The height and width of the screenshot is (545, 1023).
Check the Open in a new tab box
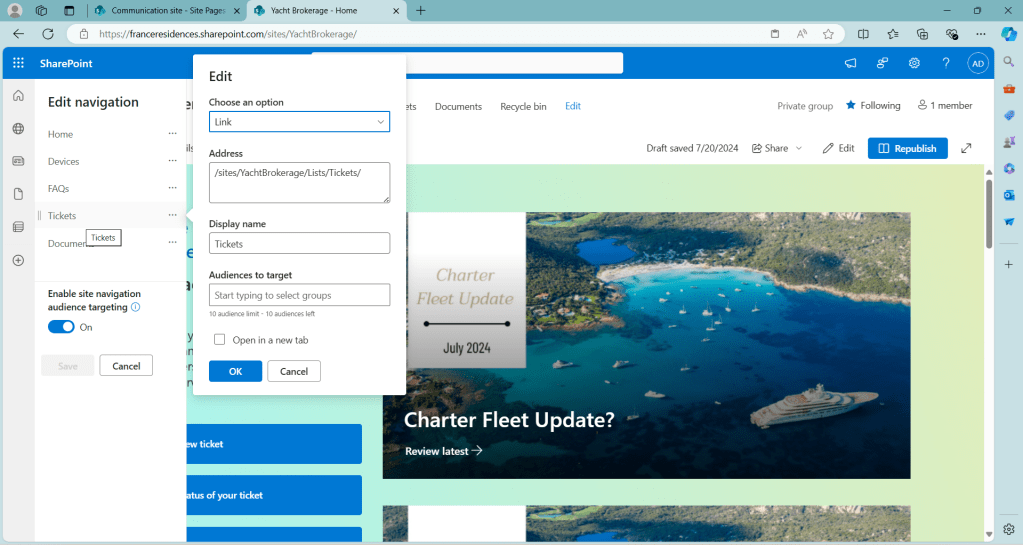tap(220, 340)
